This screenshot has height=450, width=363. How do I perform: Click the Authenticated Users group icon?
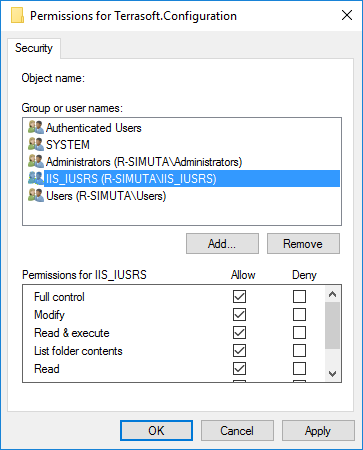[x=36, y=128]
